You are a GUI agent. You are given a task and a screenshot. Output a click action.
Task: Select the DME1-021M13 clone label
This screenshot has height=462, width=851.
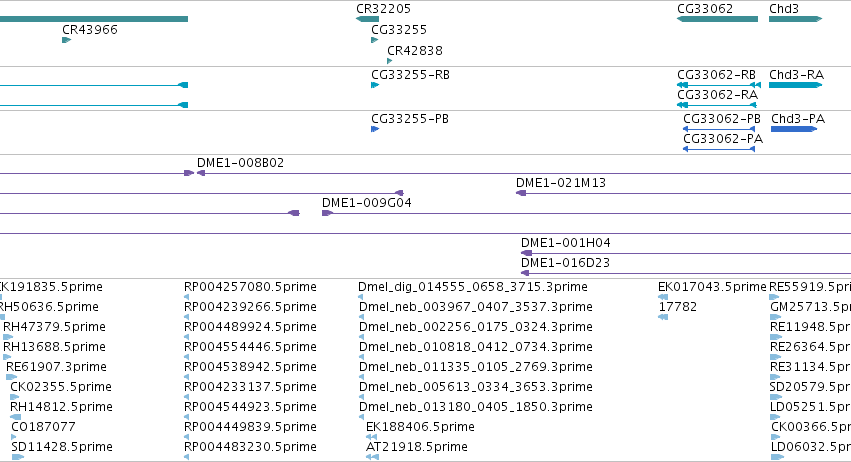[x=561, y=183]
